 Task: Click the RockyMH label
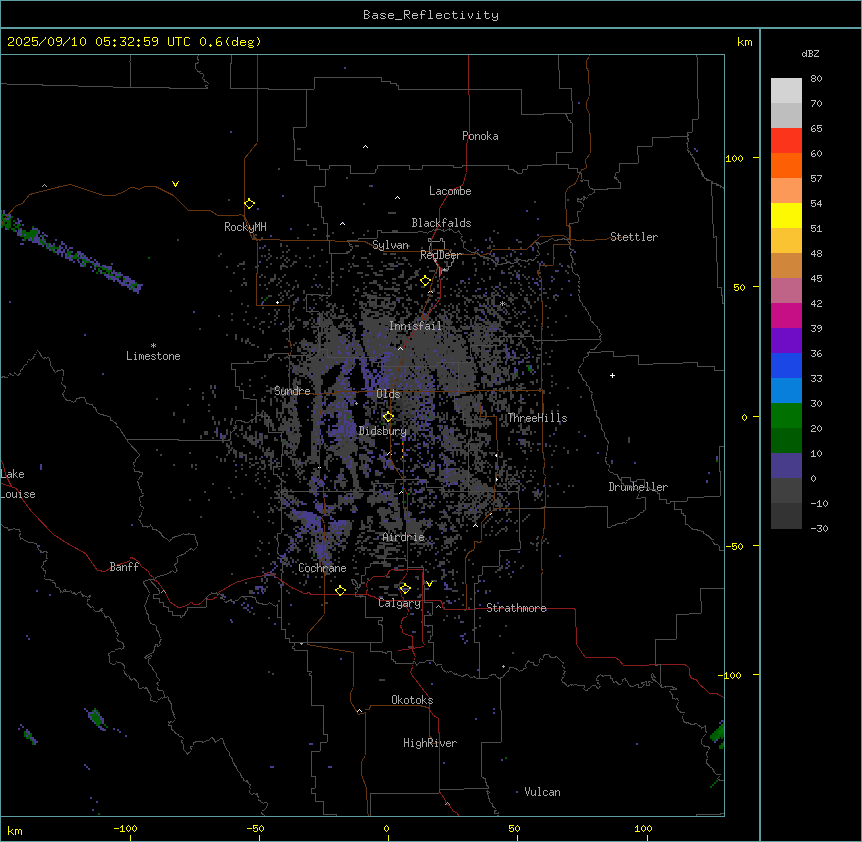(245, 227)
